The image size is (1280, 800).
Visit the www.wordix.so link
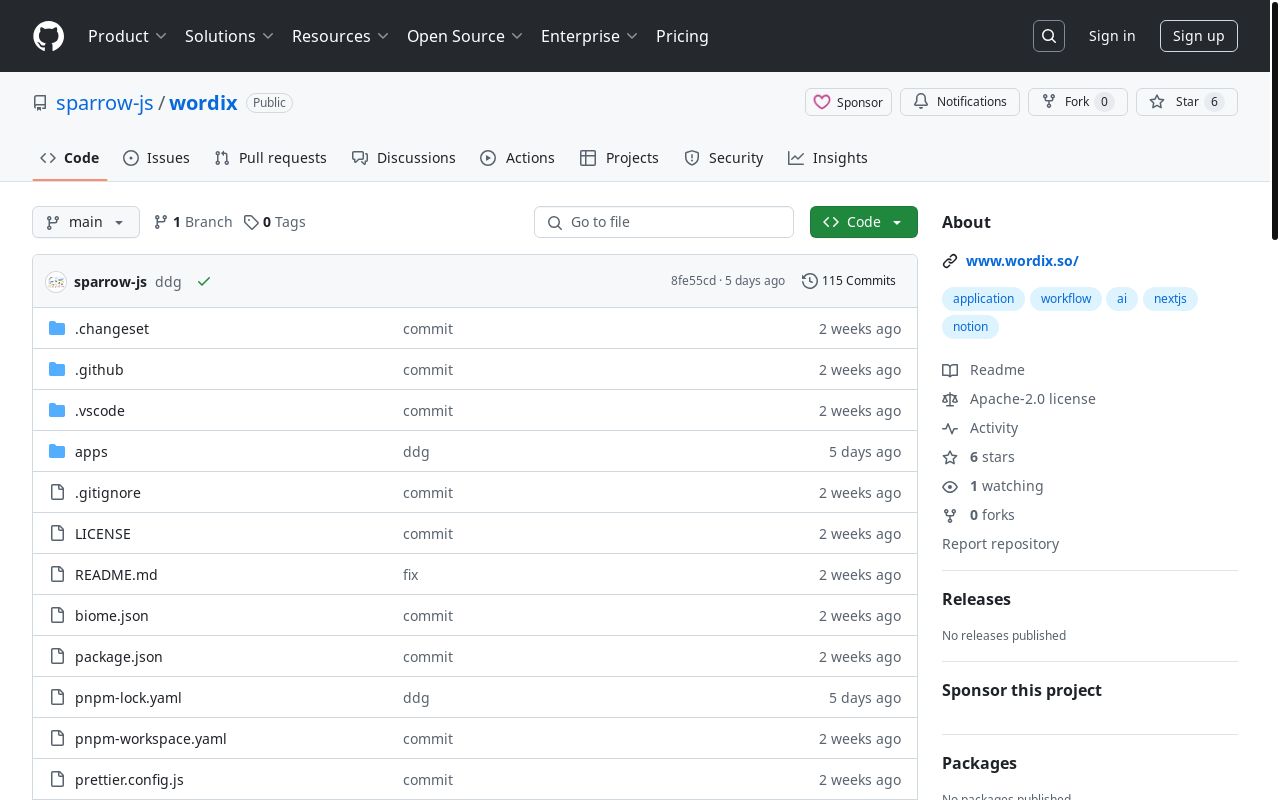(x=1022, y=261)
